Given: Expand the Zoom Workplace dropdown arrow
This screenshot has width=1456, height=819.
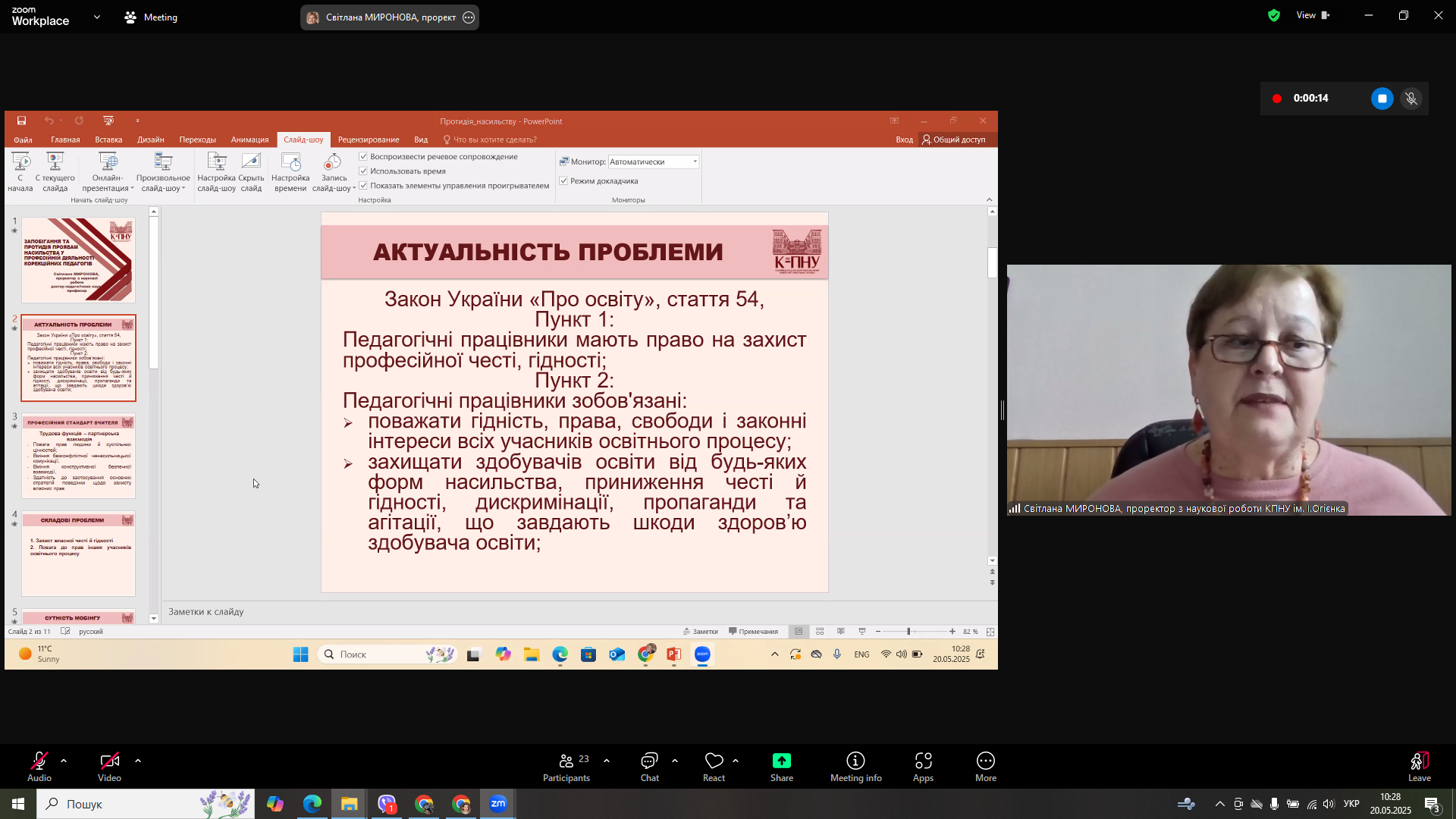Looking at the screenshot, I should pos(97,17).
